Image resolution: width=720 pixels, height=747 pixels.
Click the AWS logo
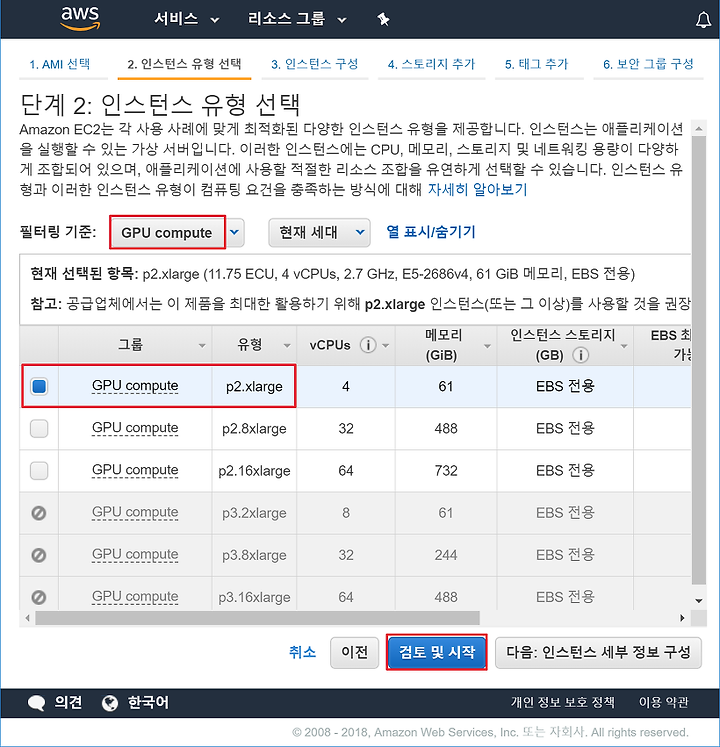point(81,18)
